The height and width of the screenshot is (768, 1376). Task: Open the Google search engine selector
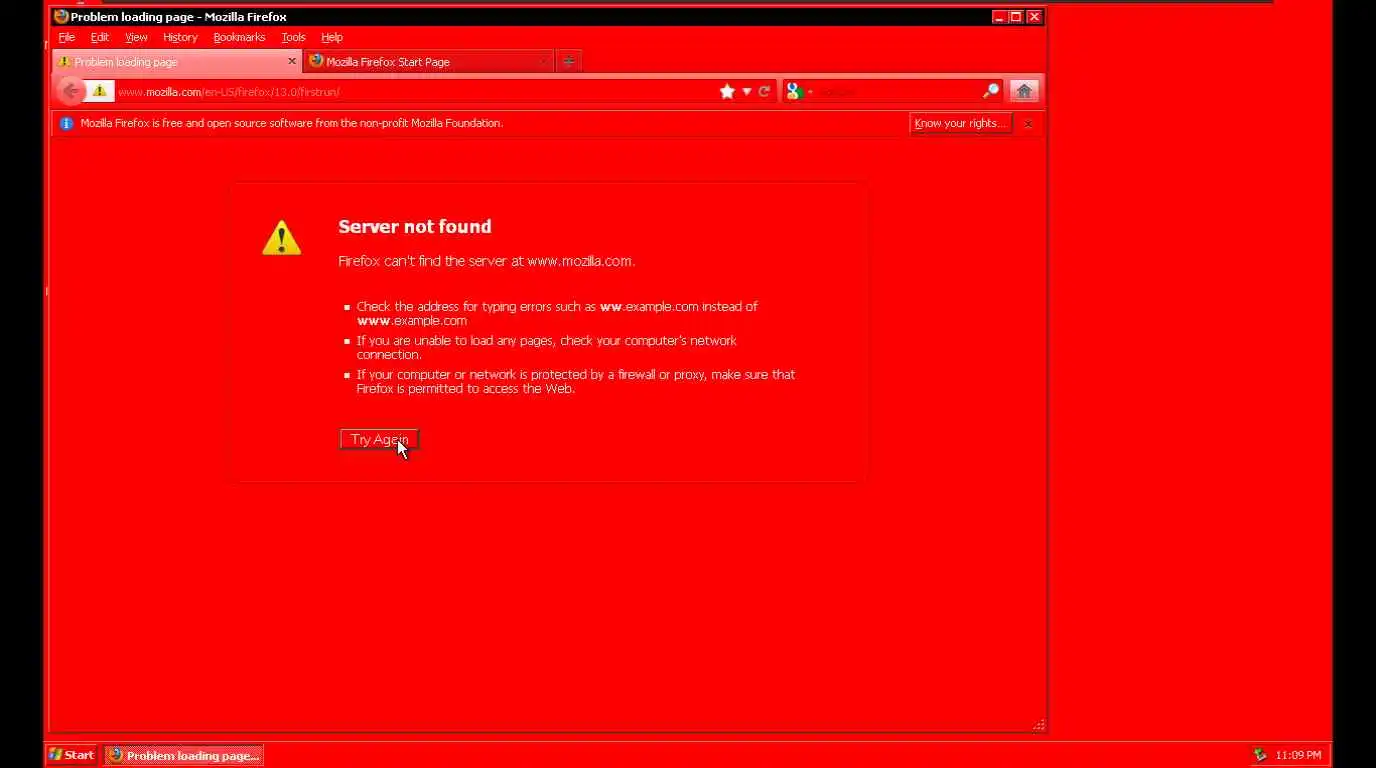(x=799, y=91)
